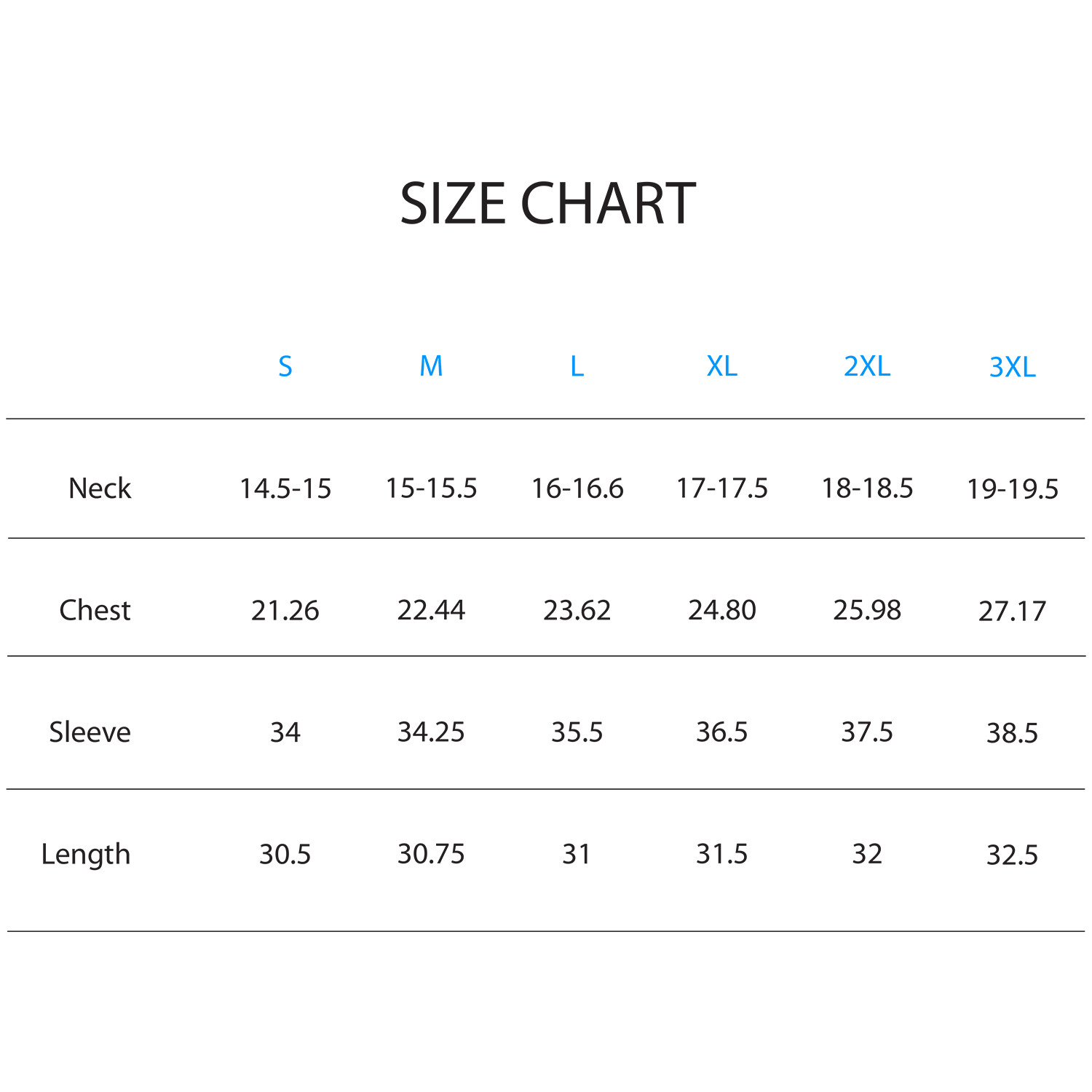Select neck measurement 16-16.6
This screenshot has height=1092, width=1092.
point(577,488)
